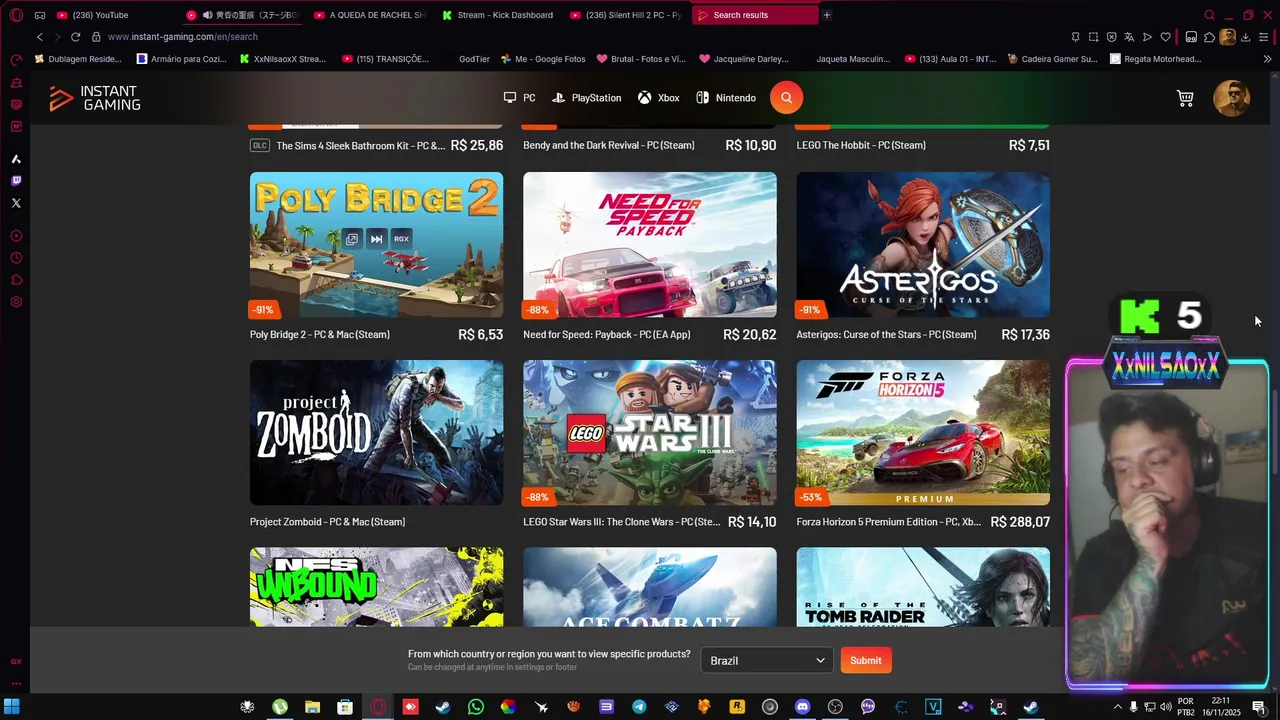Open WhatsApp from the taskbar
Image resolution: width=1280 pixels, height=720 pixels.
point(475,707)
